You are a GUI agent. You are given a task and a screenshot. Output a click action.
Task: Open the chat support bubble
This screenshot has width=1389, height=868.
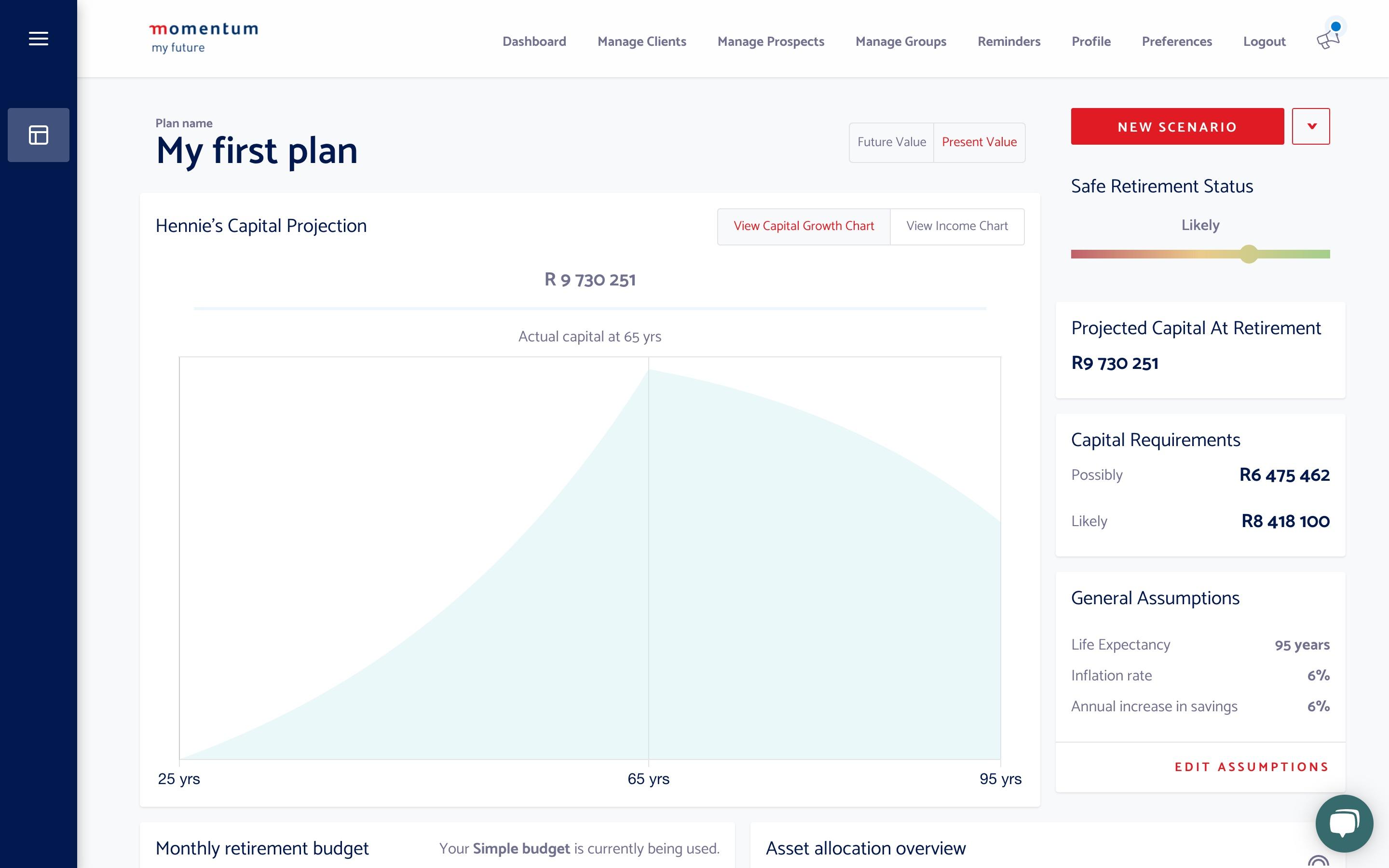(1344, 823)
